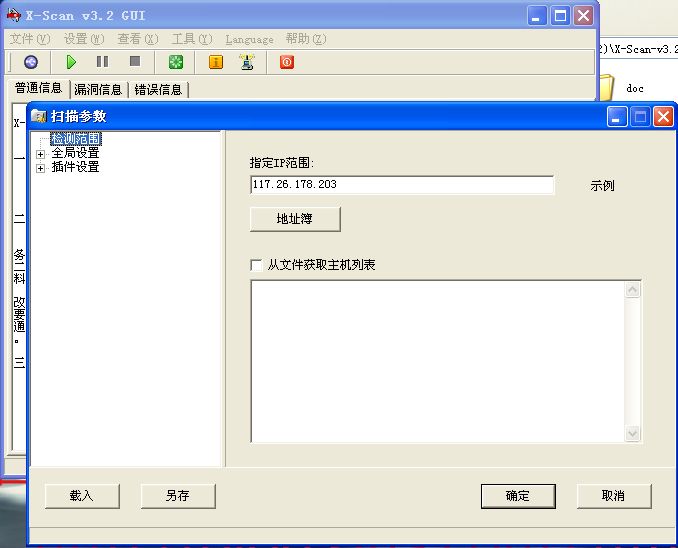Select 检测范围 tree item

click(x=76, y=139)
